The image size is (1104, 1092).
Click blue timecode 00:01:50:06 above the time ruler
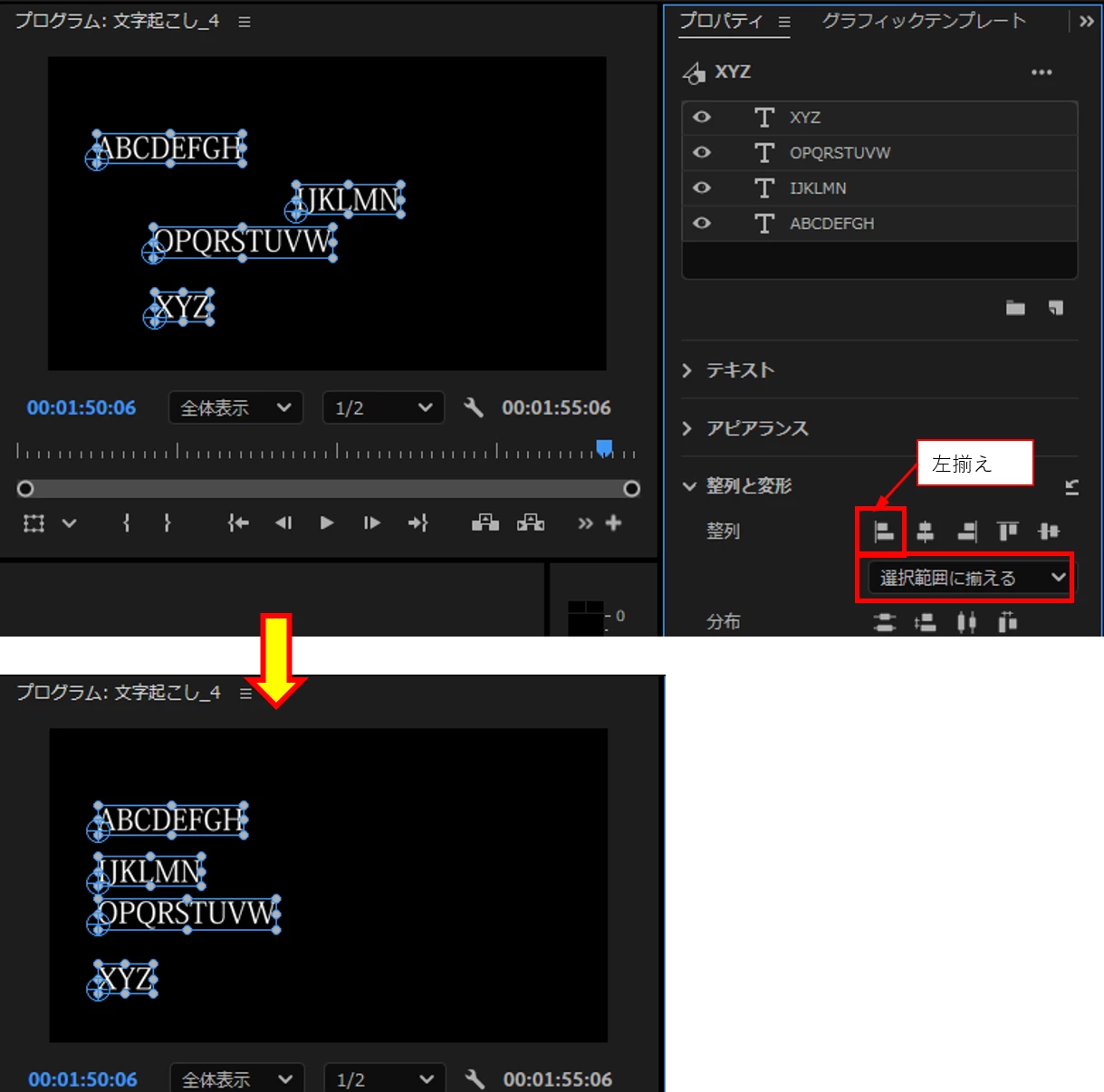click(x=82, y=408)
